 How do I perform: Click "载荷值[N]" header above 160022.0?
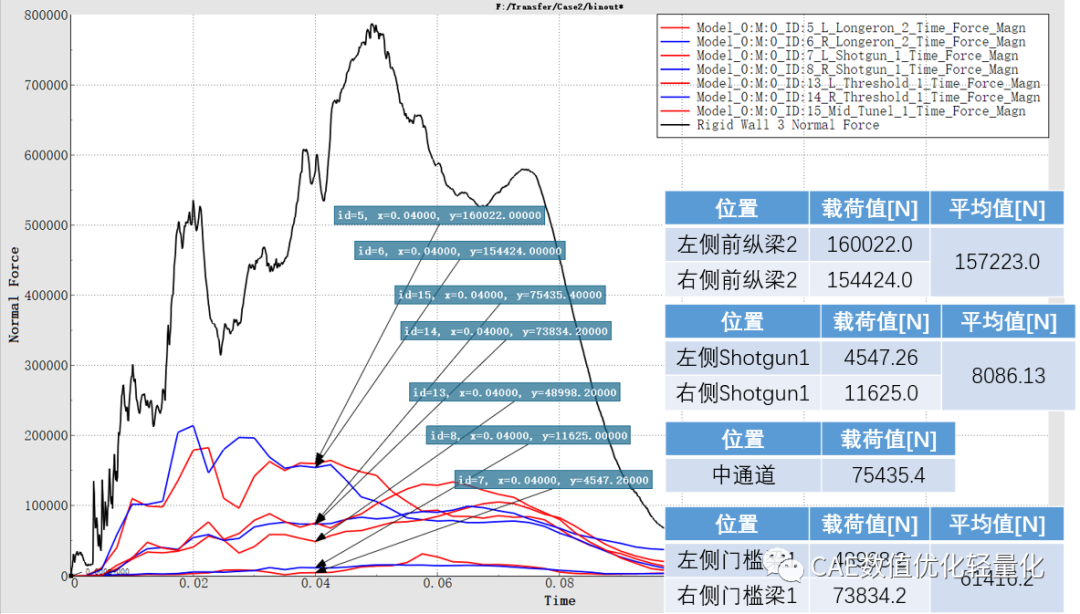click(869, 209)
